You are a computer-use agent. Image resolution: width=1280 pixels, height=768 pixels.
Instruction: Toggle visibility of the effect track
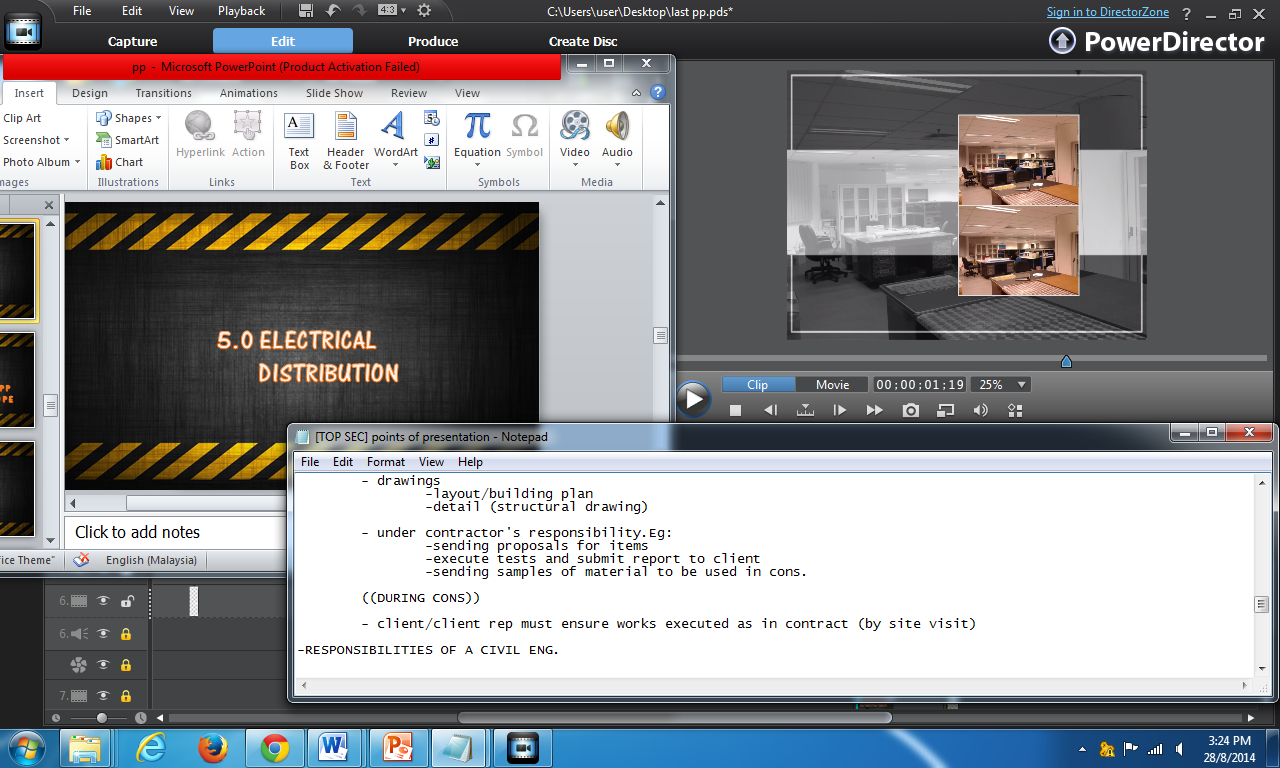click(103, 665)
